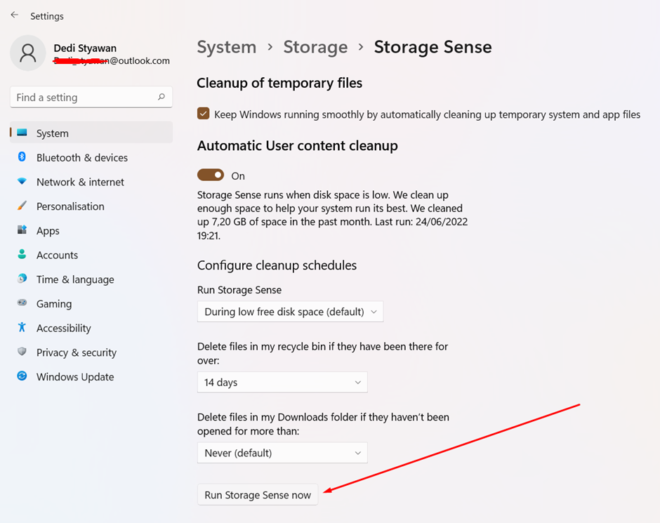Open Bluetooth & devices settings
Viewport: 660px width, 523px height.
click(x=91, y=157)
